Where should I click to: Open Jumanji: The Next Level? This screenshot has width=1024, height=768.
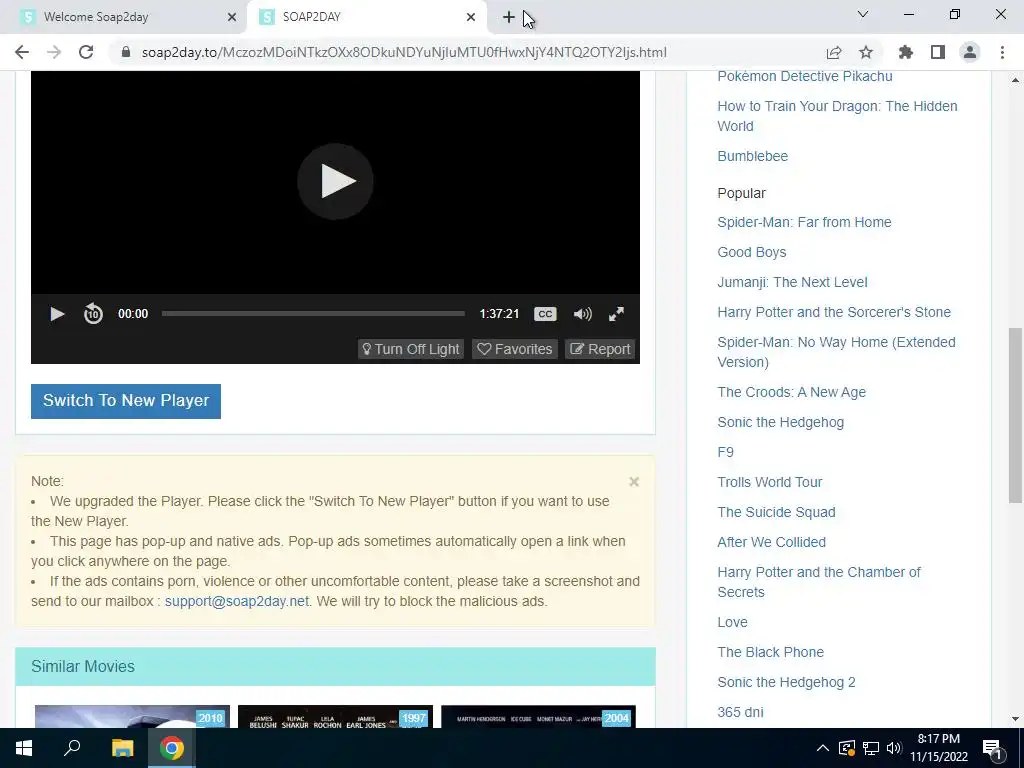[x=792, y=282]
